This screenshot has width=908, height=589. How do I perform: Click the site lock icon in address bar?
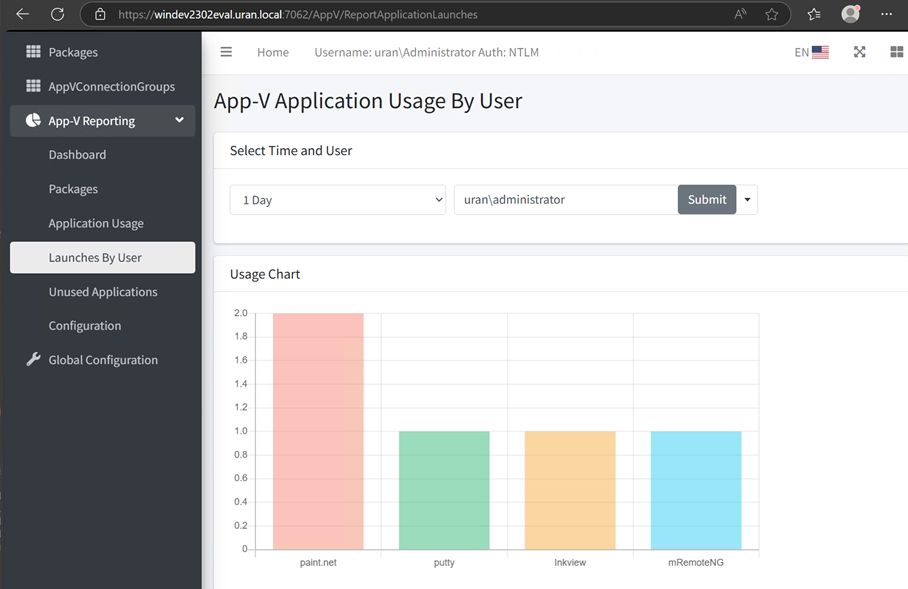(x=100, y=14)
